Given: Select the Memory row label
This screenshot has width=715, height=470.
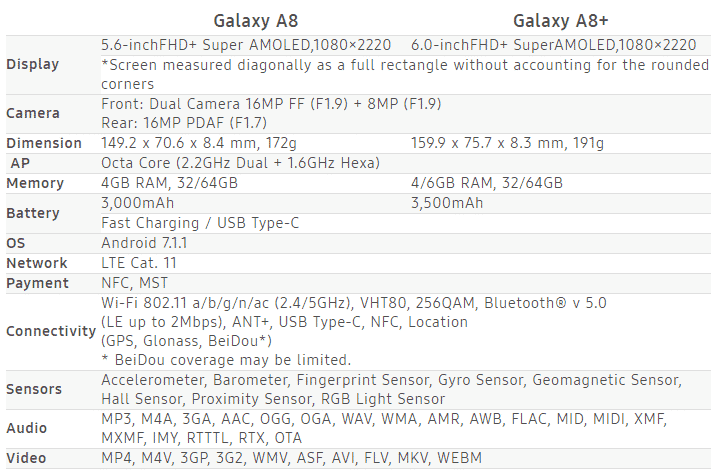Looking at the screenshot, I should point(35,183).
